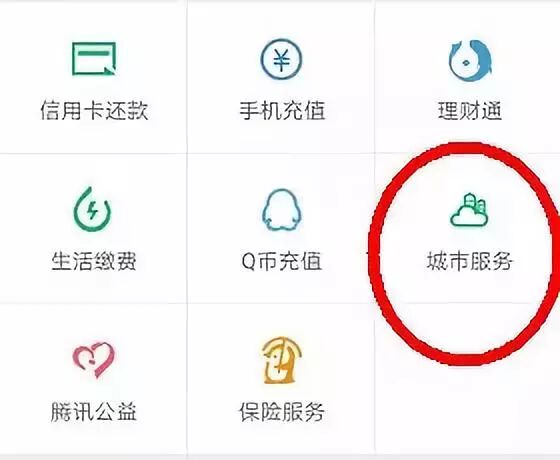Tap the green lightning utilities payment icon
Image resolution: width=560 pixels, height=460 pixels.
click(x=92, y=209)
